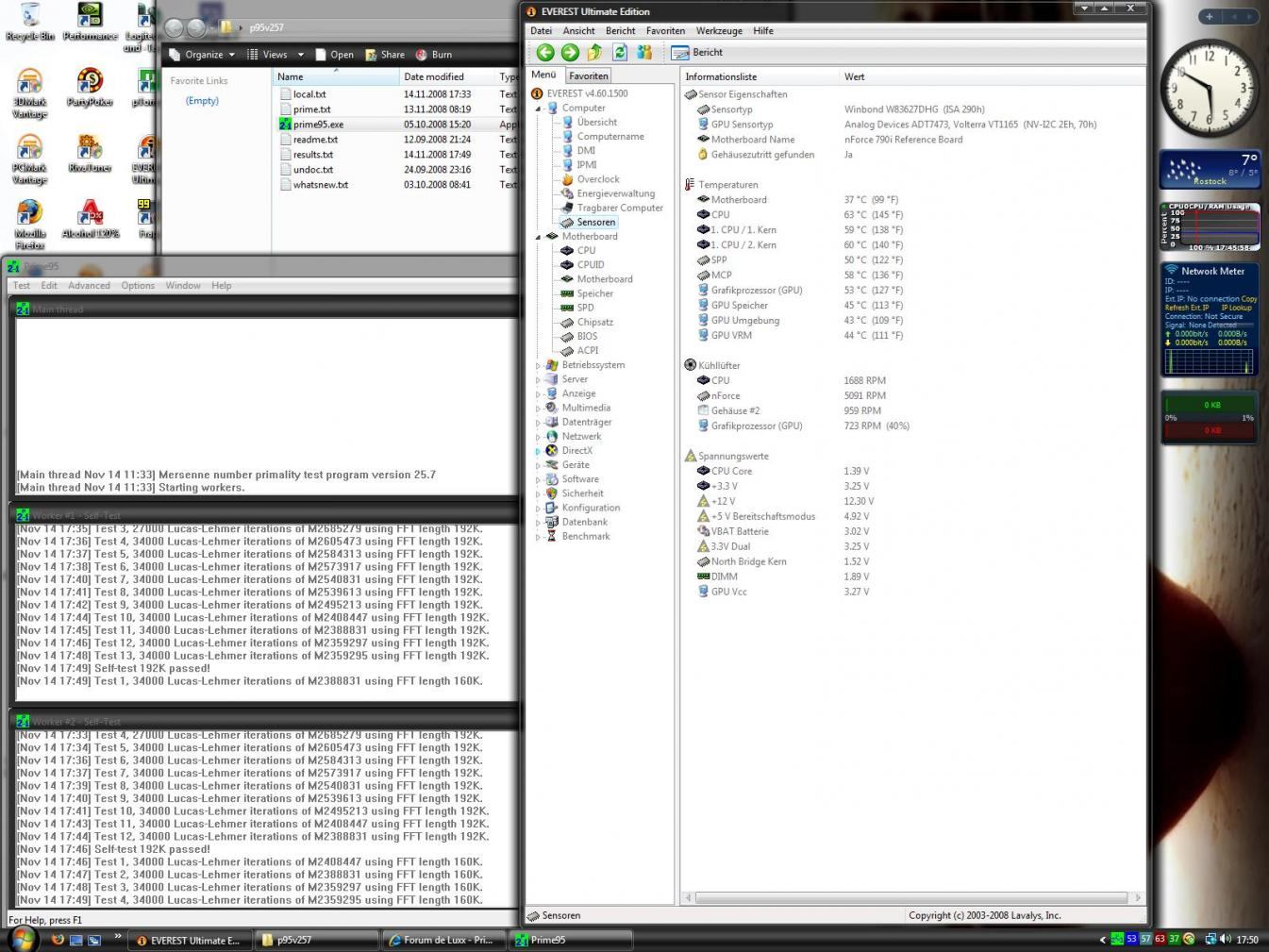Click the horizontal scrollbar in EVEREST details pane

pyautogui.click(x=910, y=897)
